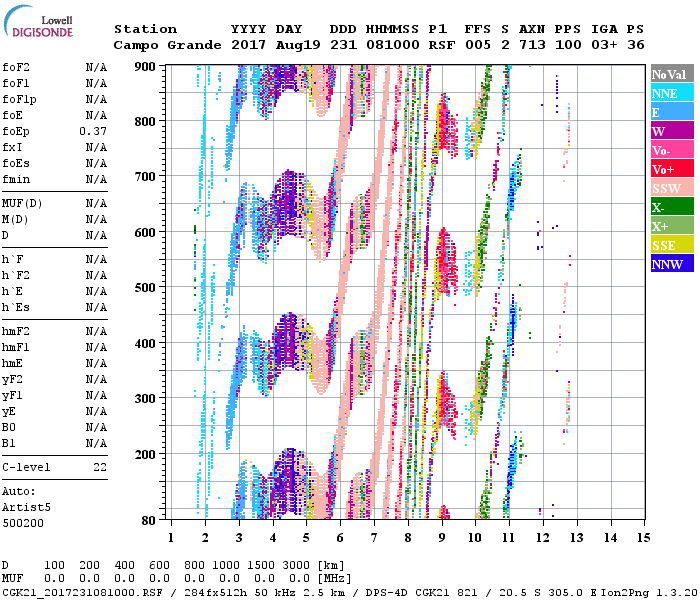This screenshot has width=700, height=600.
Task: Click the date value Aug19
Action: pos(298,45)
